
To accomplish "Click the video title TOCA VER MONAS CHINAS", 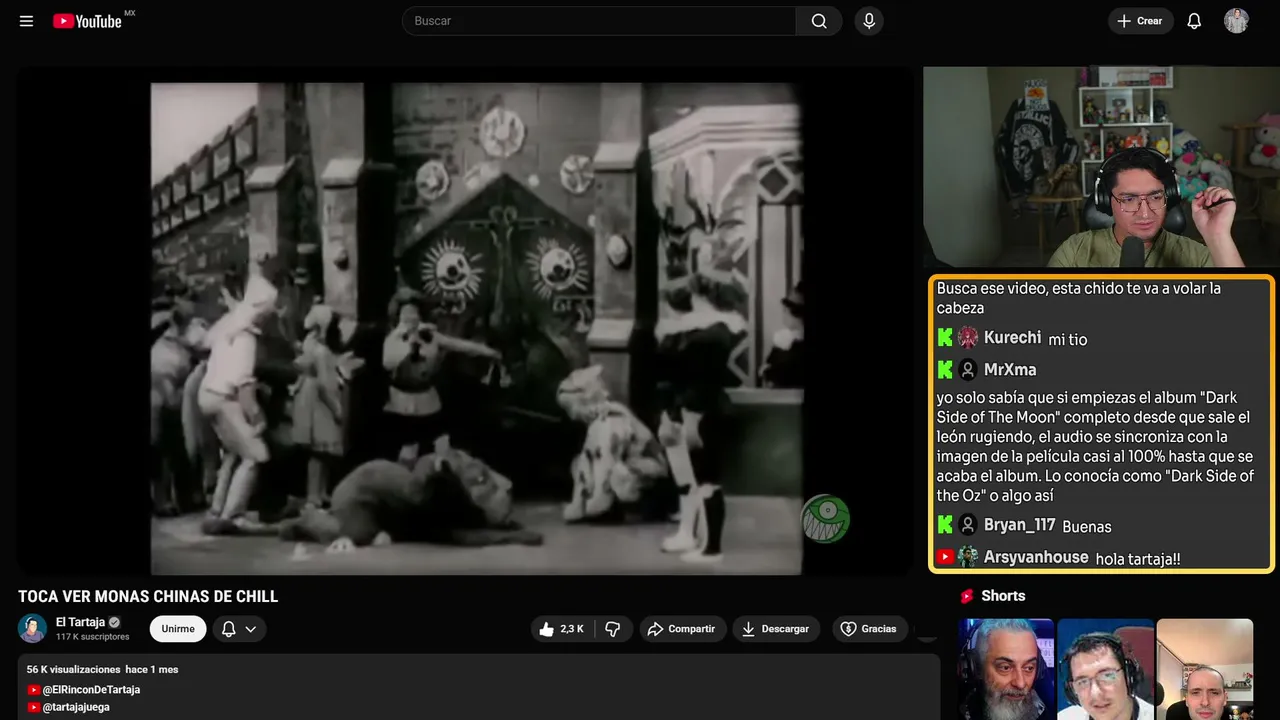I will [x=148, y=597].
